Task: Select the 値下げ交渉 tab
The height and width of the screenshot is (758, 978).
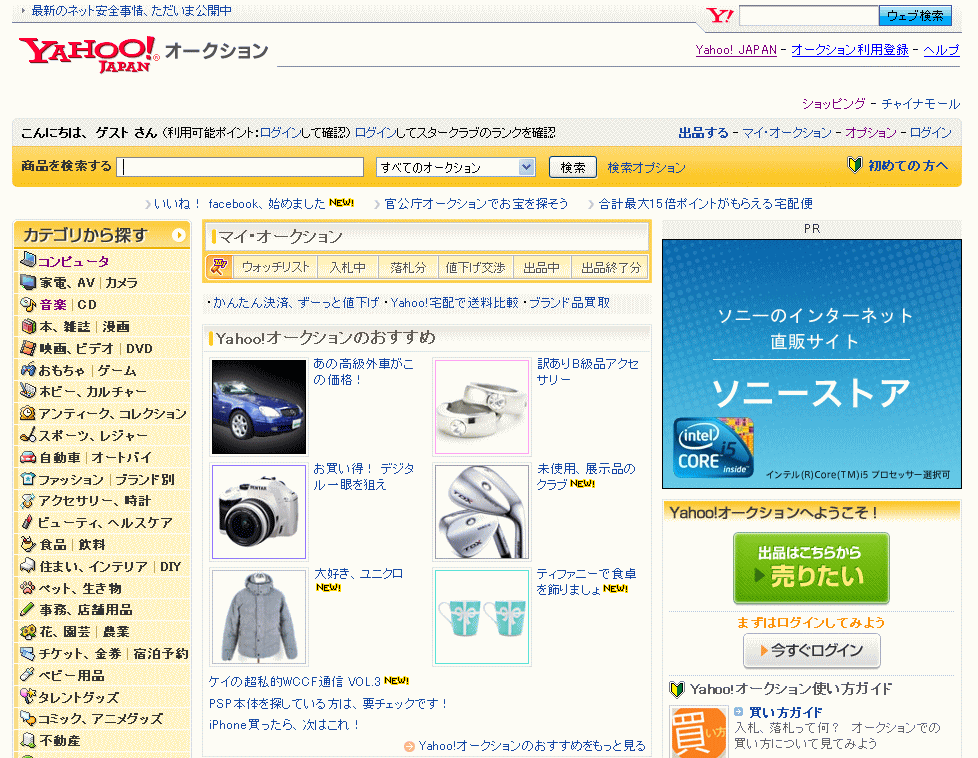Action: point(475,267)
